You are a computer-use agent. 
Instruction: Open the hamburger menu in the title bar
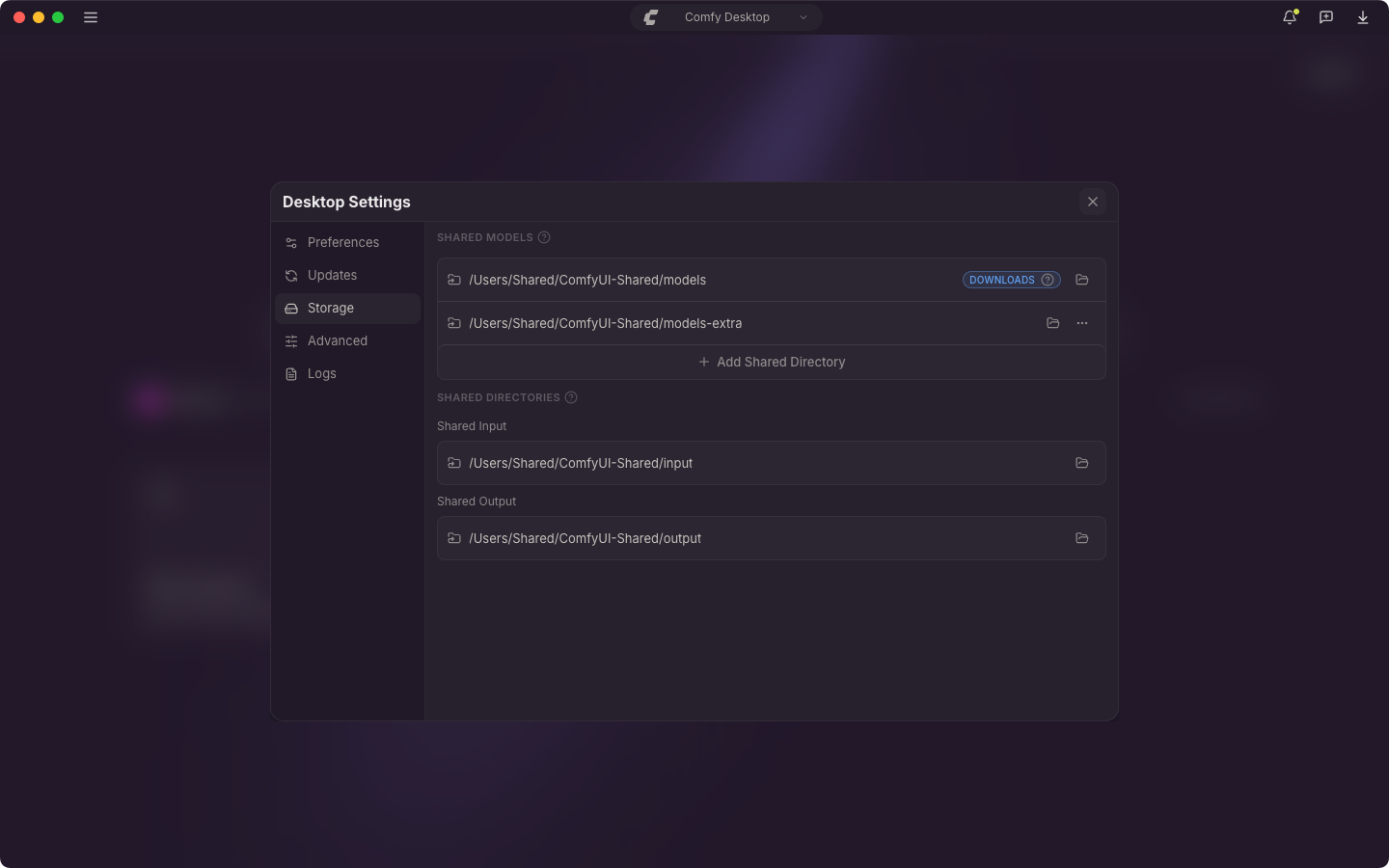tap(91, 17)
